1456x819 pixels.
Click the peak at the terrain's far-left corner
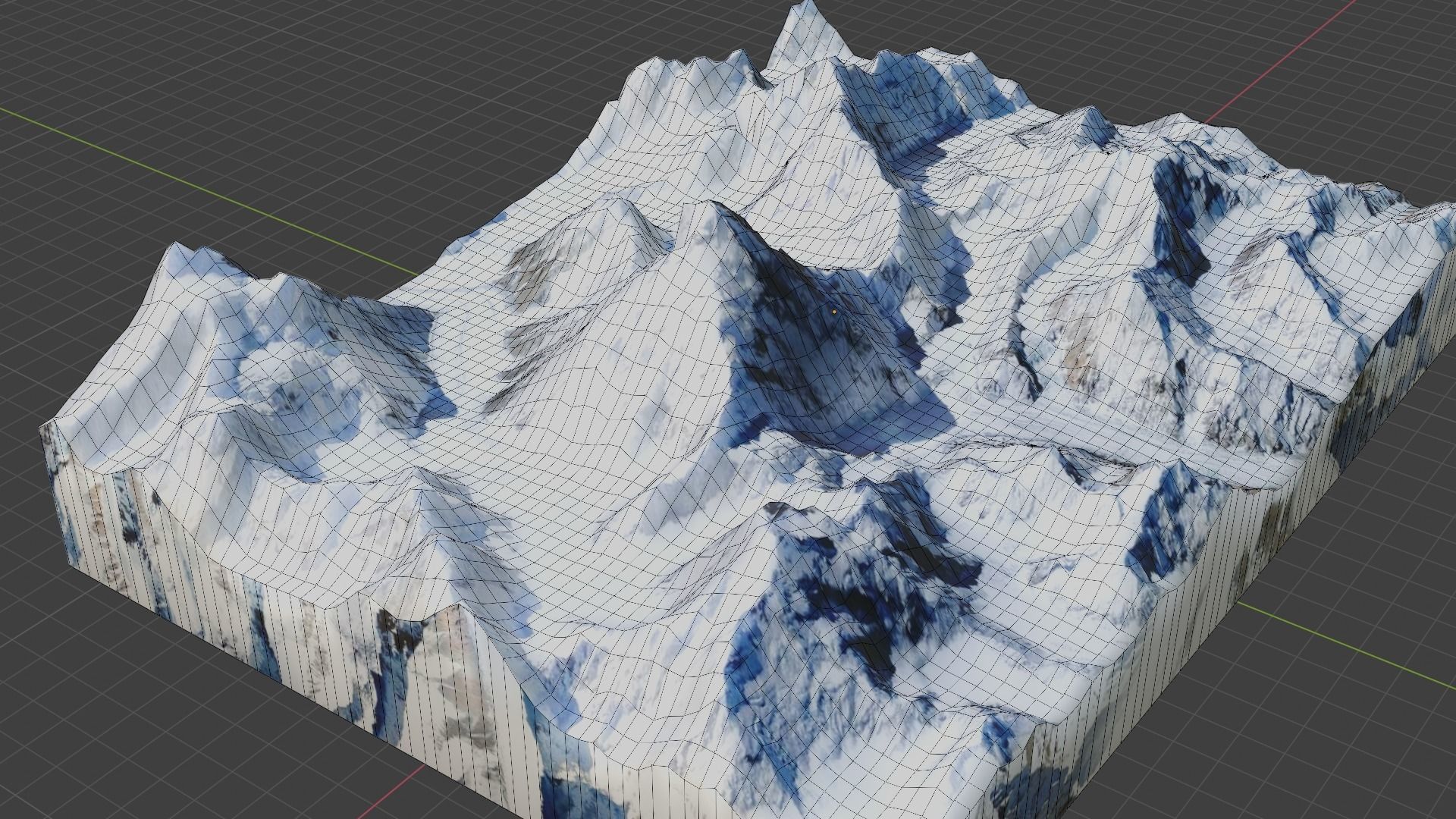point(177,246)
